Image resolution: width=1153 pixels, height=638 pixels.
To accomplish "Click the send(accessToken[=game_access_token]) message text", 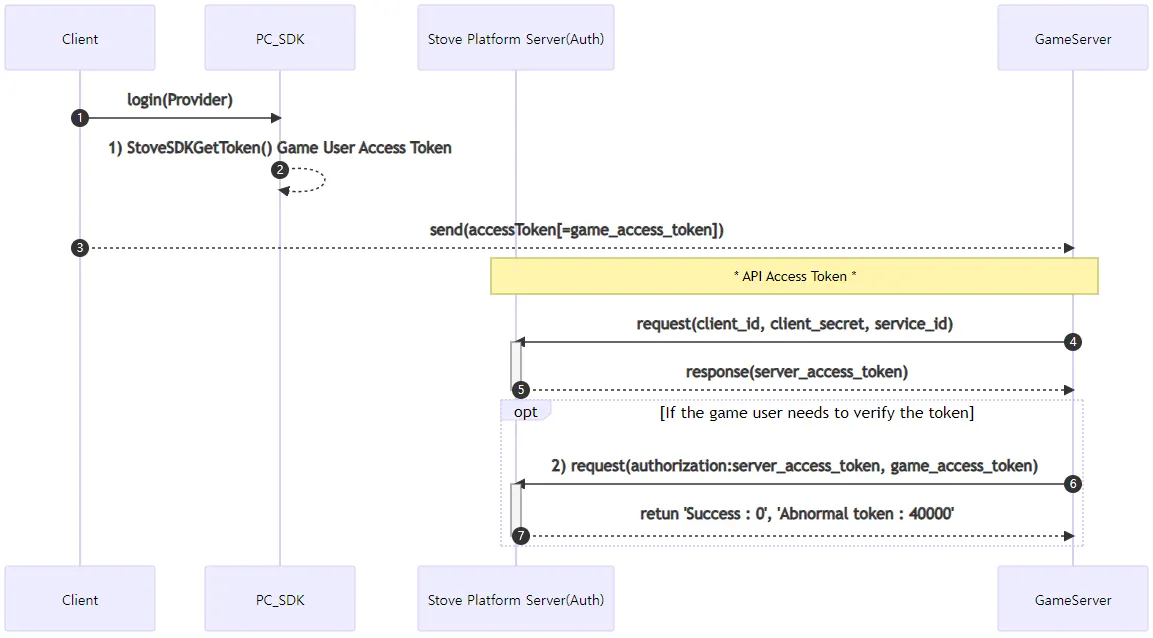I will click(576, 230).
